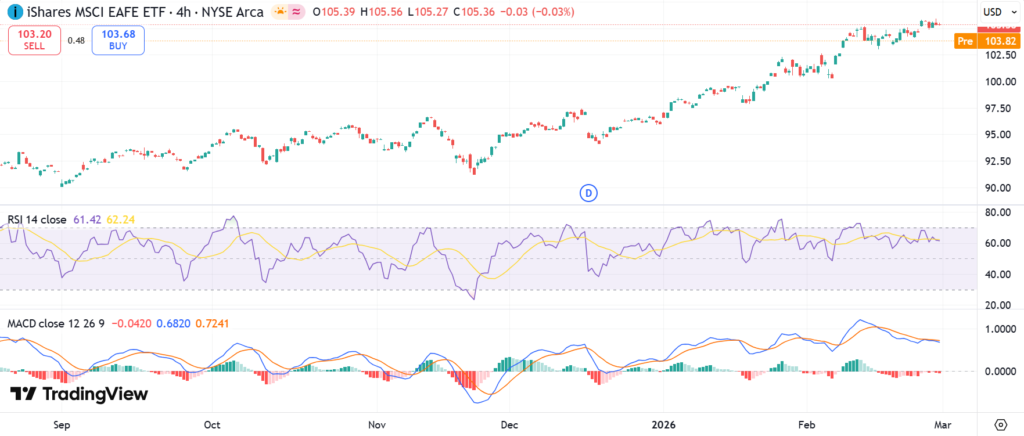Click the Dec label on time axis
Viewport: 1024px width, 436px height.
tap(510, 424)
